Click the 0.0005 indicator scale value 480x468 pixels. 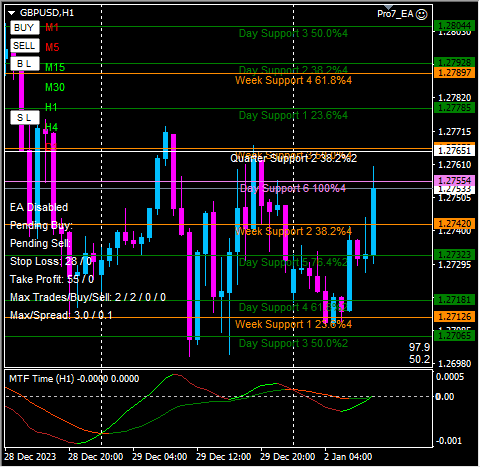[450, 377]
